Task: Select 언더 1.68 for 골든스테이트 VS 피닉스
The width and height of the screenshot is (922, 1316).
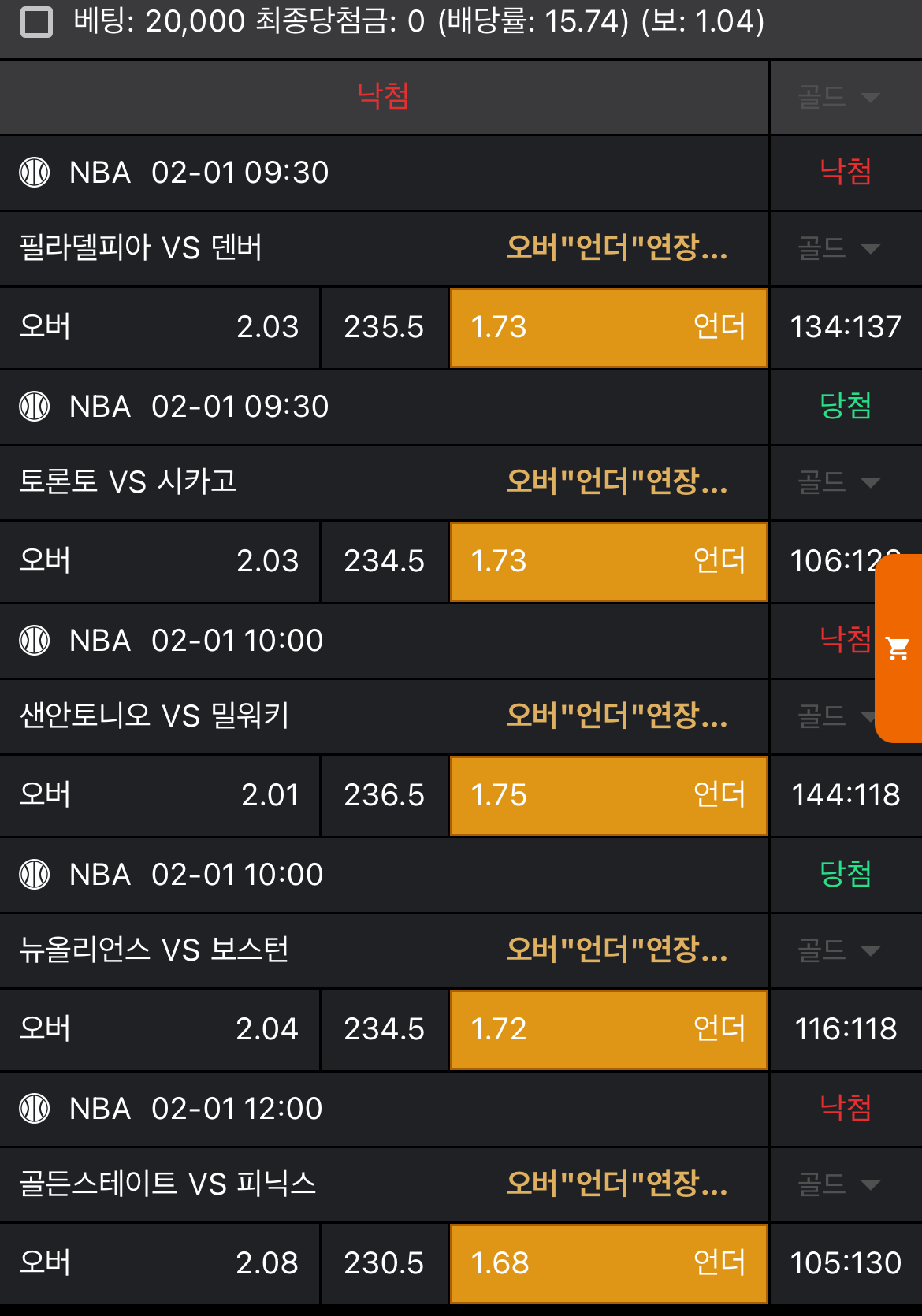Action: [x=608, y=1263]
